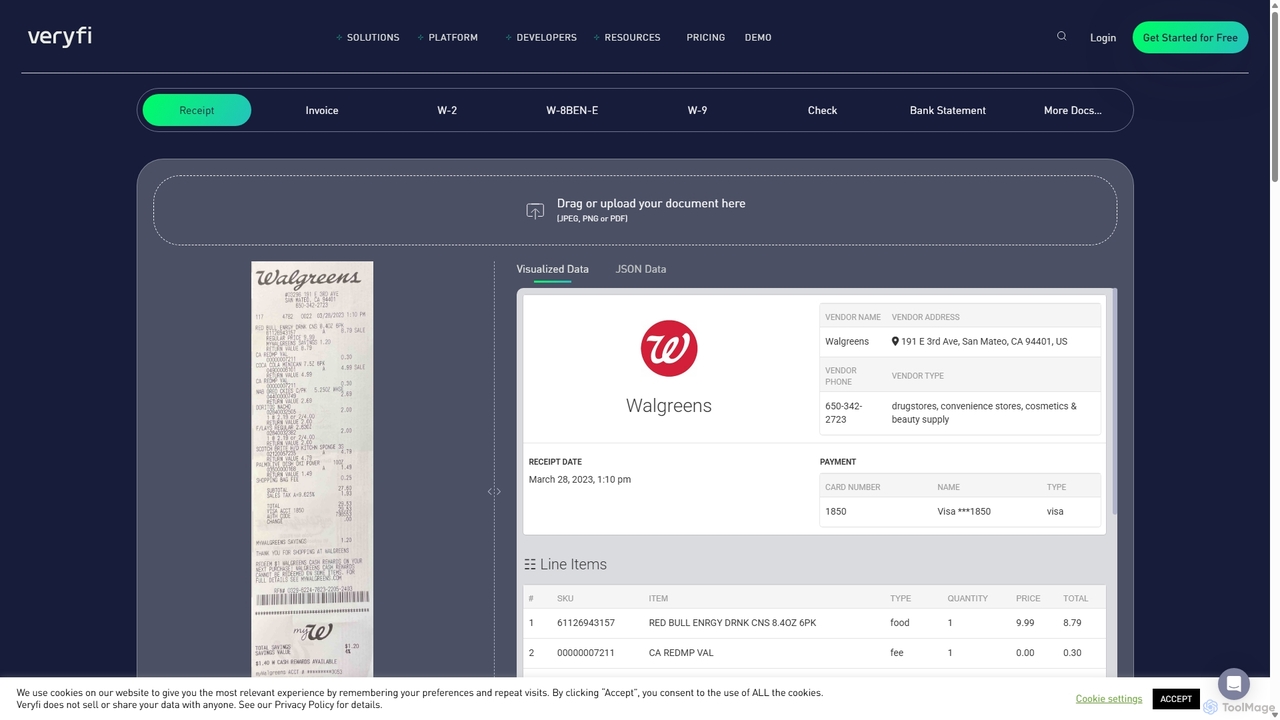
Task: Open Cookie settings link
Action: [1109, 699]
